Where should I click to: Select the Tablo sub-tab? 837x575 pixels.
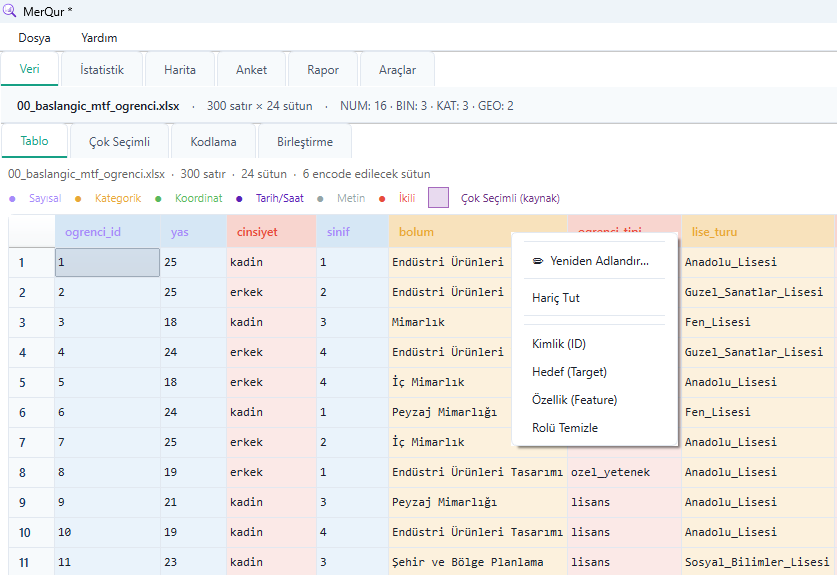coord(34,141)
